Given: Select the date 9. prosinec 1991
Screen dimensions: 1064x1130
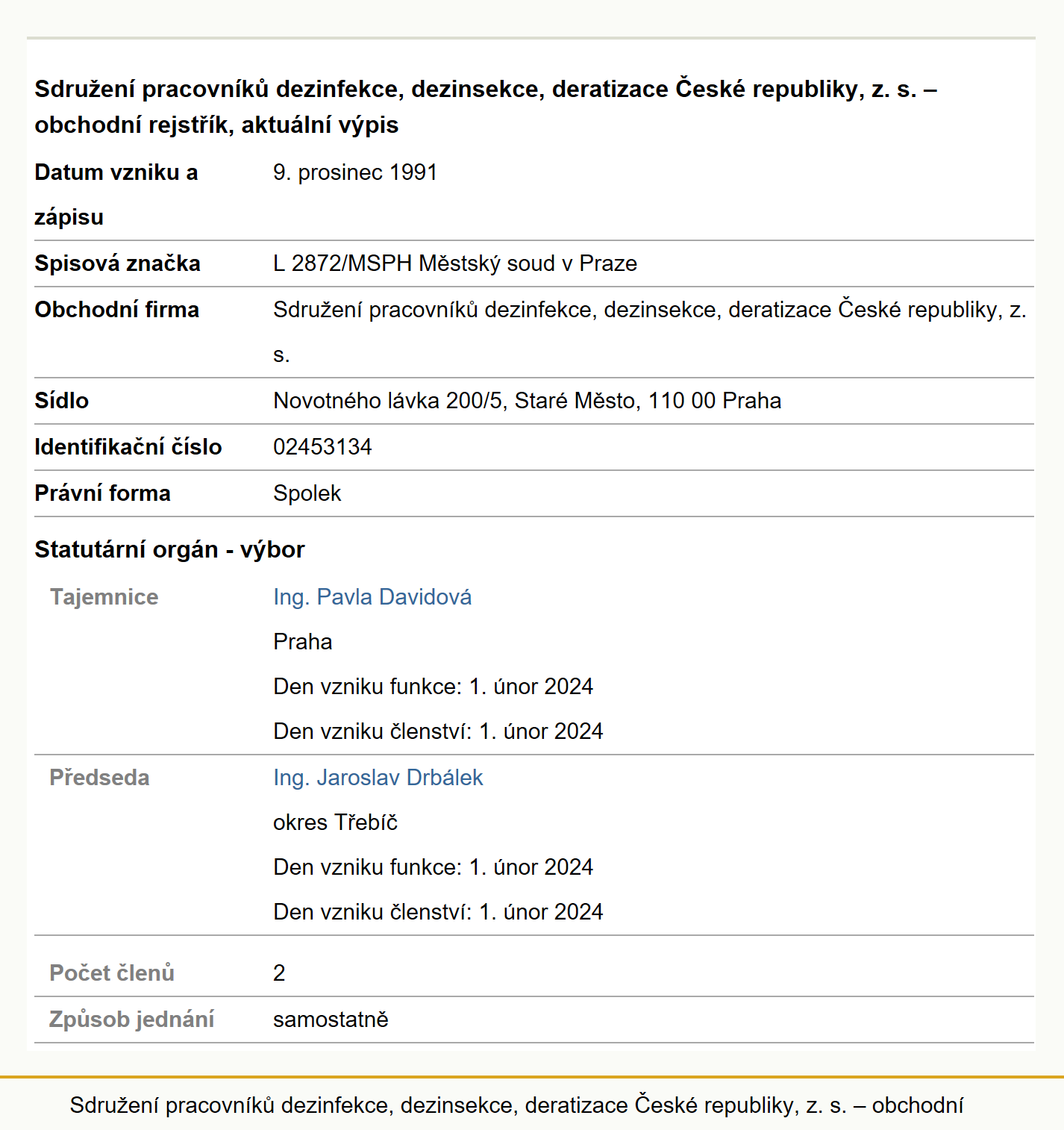Looking at the screenshot, I should 355,172.
